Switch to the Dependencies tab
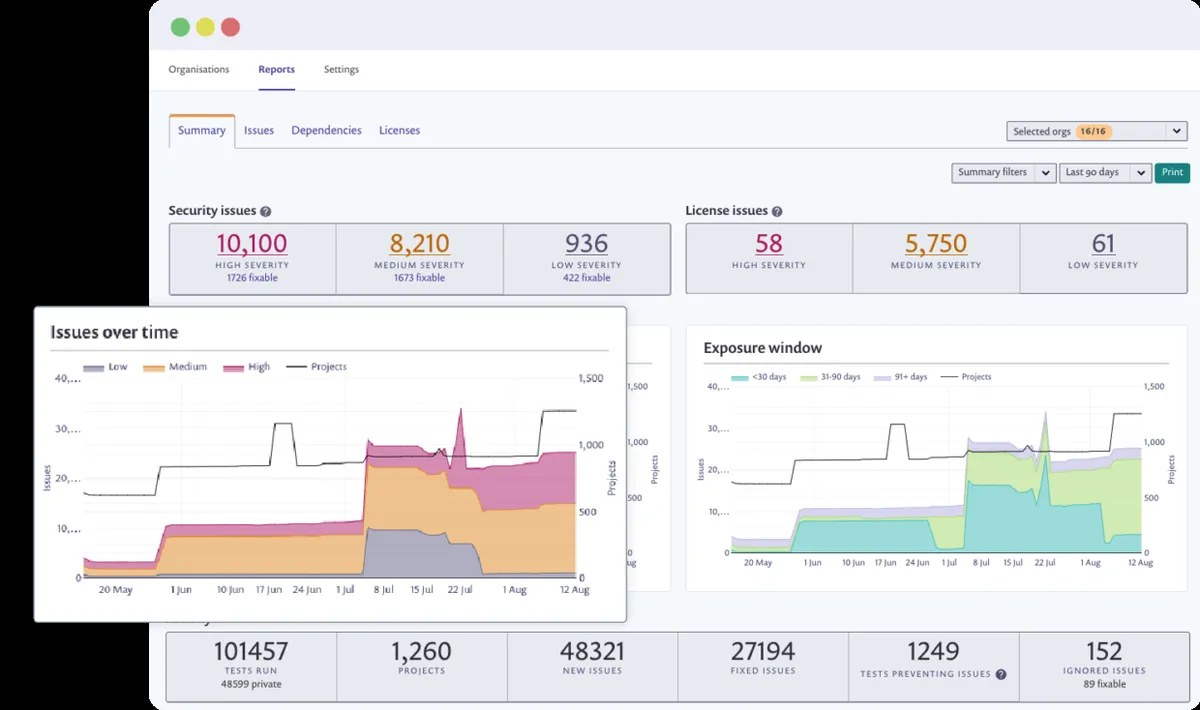This screenshot has height=710, width=1200. point(326,131)
